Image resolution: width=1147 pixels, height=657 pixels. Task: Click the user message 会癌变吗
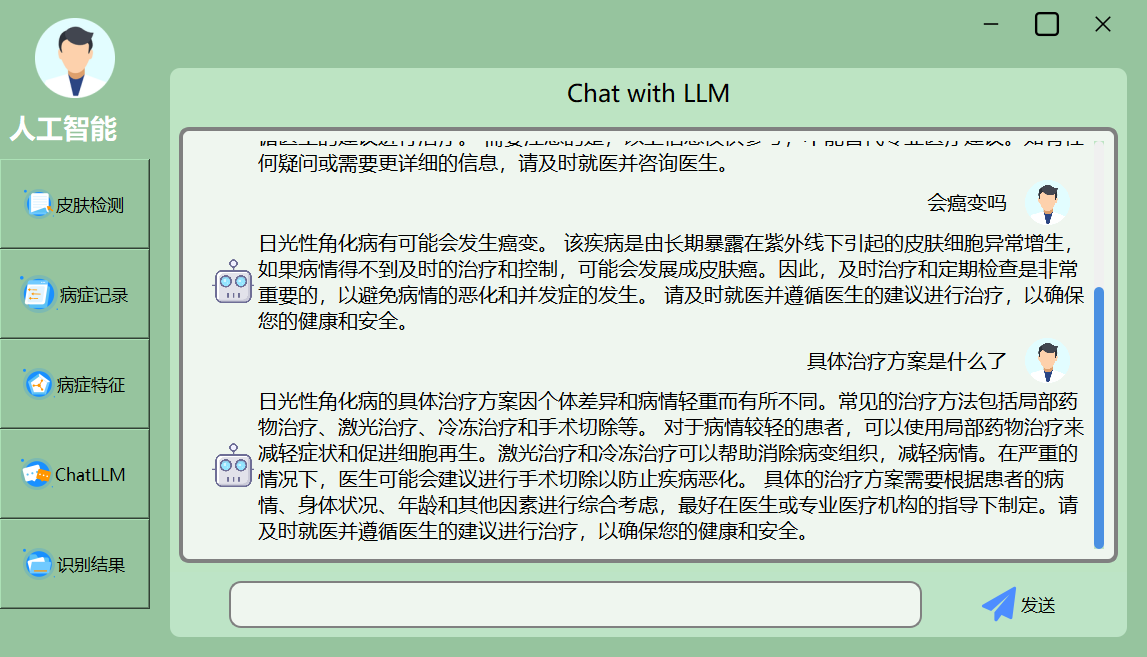966,203
